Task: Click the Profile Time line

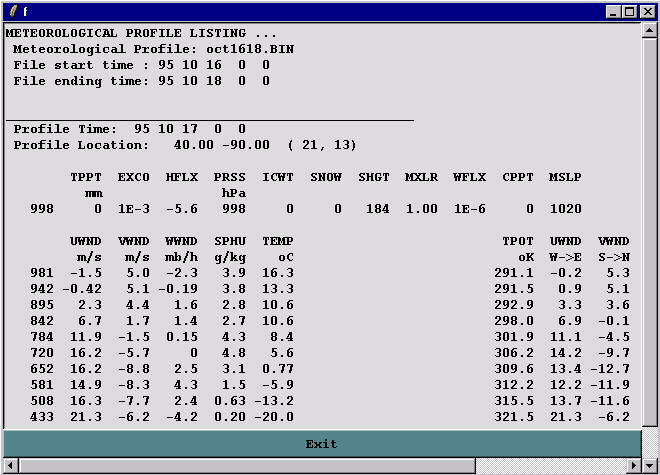Action: (129, 129)
